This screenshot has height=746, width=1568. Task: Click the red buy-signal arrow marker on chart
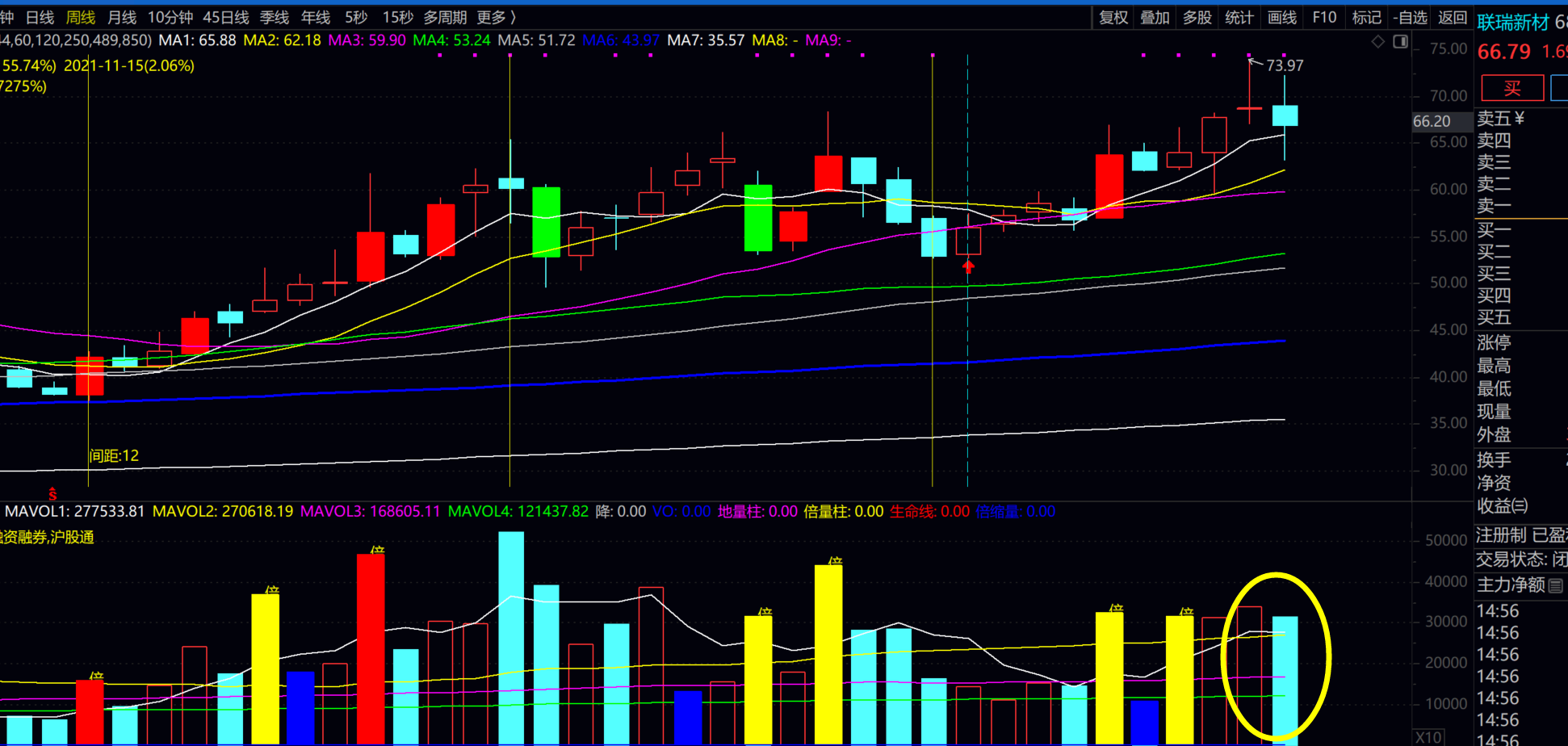[968, 266]
